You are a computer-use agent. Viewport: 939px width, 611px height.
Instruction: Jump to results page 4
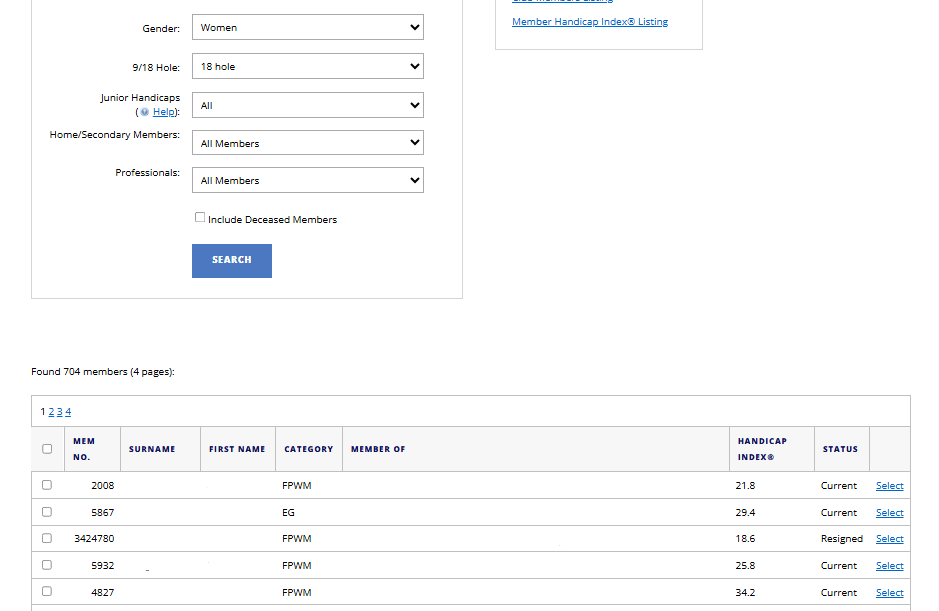(68, 412)
